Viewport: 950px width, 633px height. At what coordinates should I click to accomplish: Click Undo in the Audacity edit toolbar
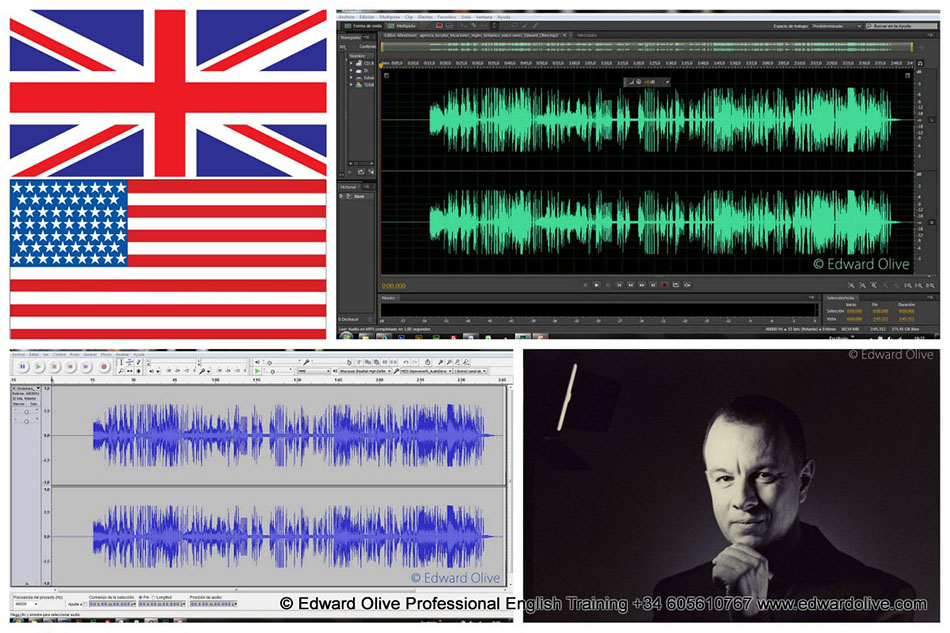(405, 362)
